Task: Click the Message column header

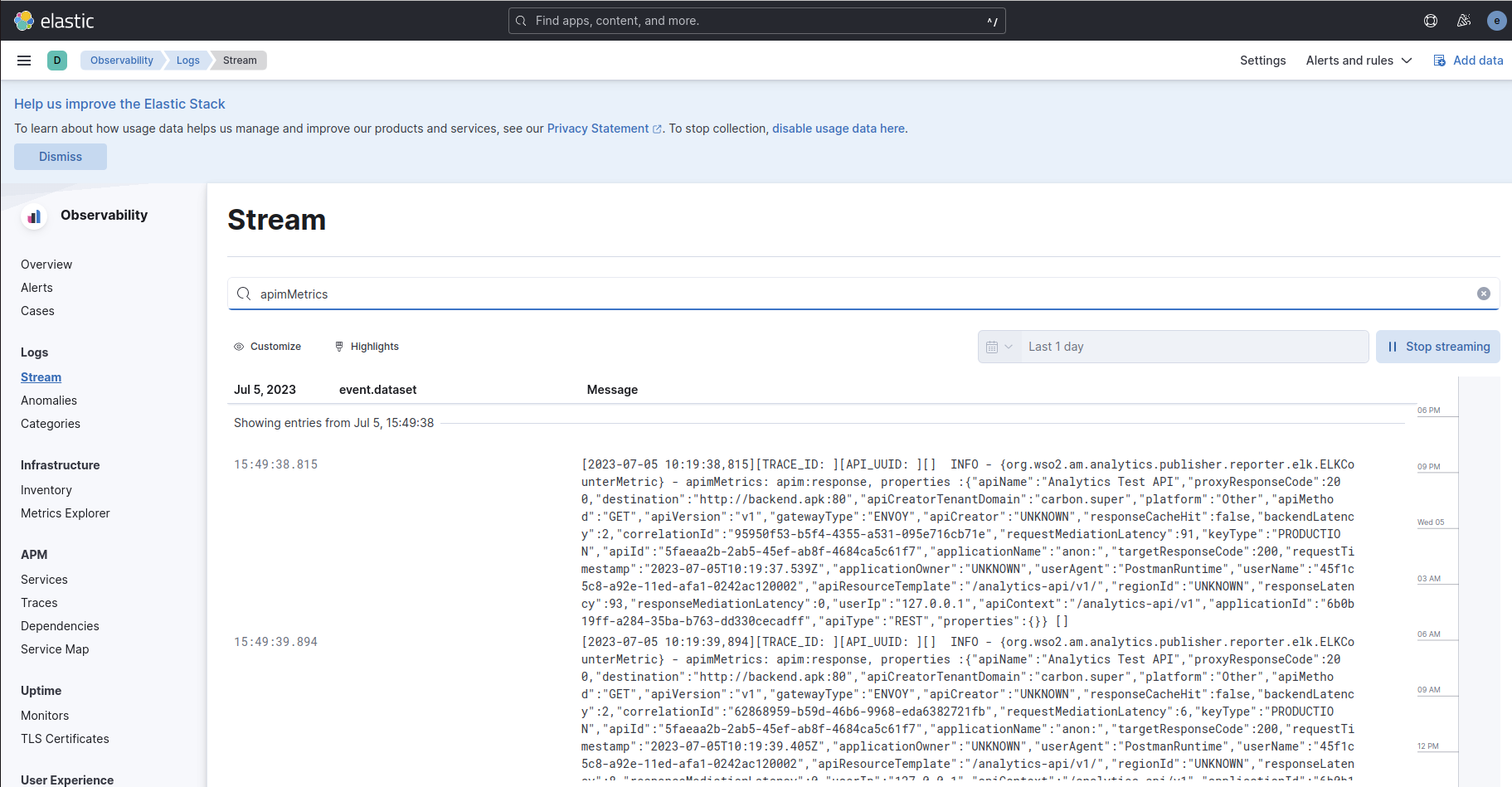Action: click(x=612, y=390)
